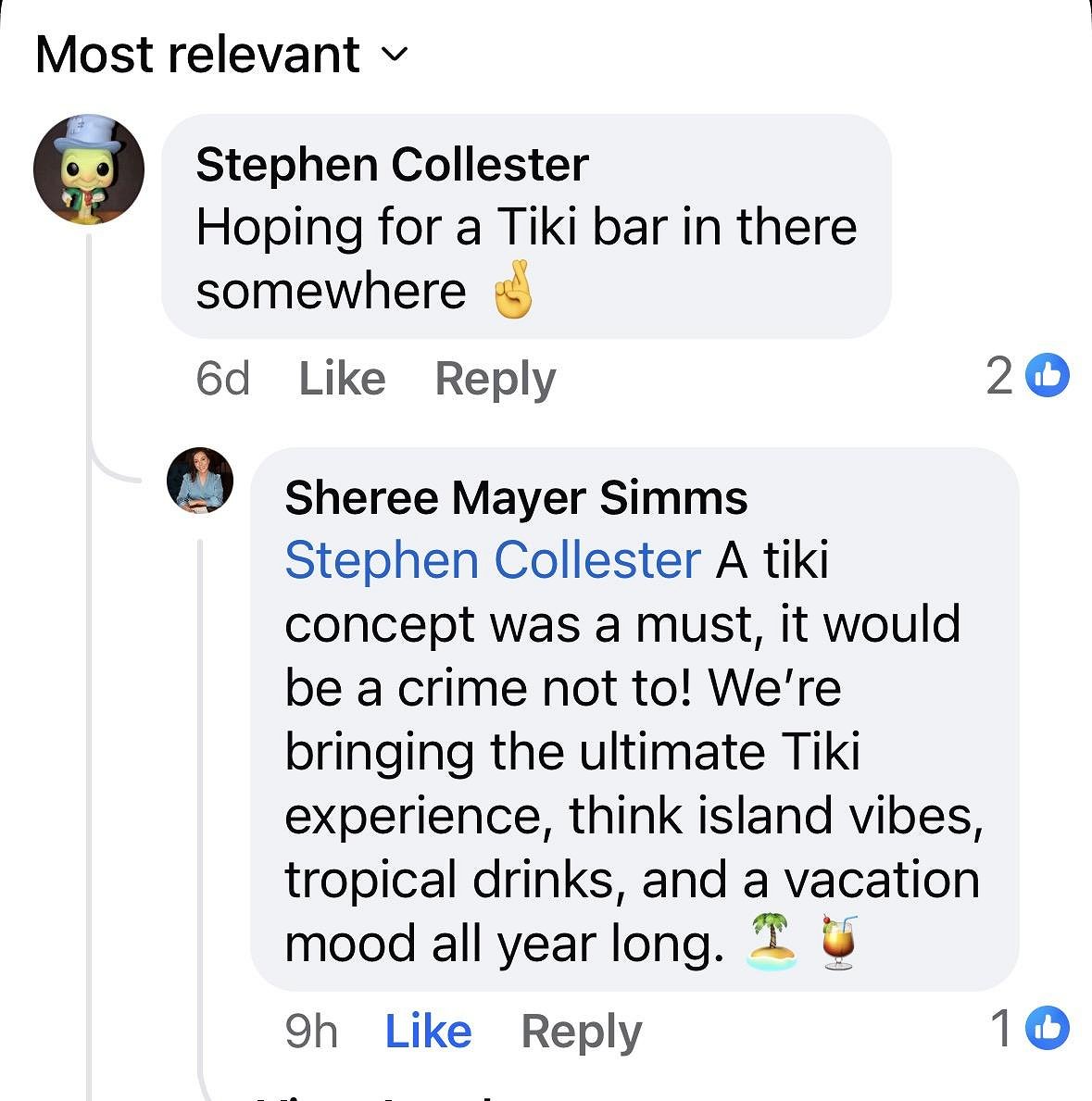Reply to Stephen Collester's comment
The height and width of the screenshot is (1101, 1092).
(496, 378)
